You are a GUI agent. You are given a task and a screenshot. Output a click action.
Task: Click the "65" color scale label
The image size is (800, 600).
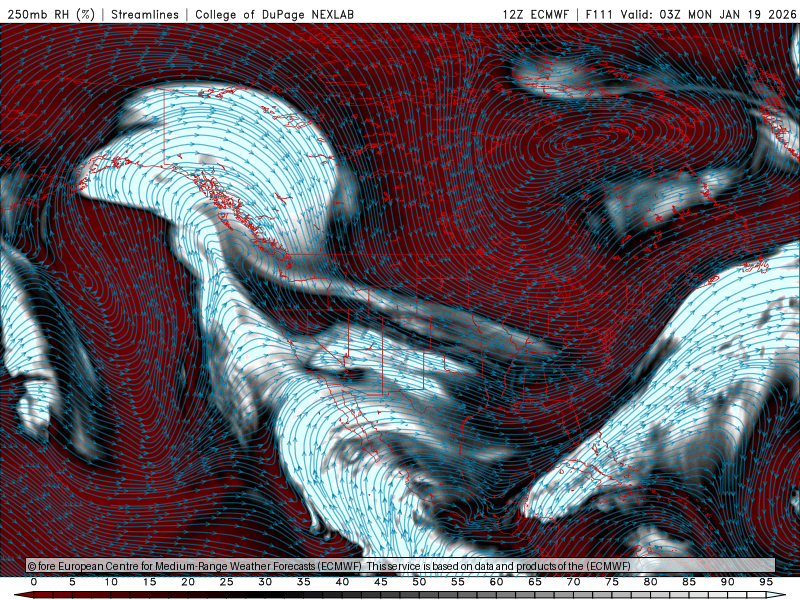tap(535, 582)
